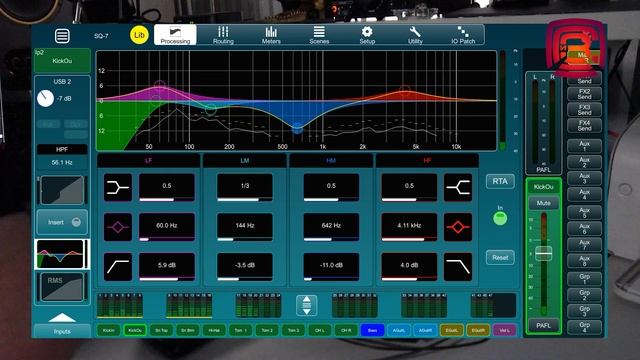This screenshot has width=640, height=360.
Task: Select the LF bell shape icon
Action: [x=118, y=227]
